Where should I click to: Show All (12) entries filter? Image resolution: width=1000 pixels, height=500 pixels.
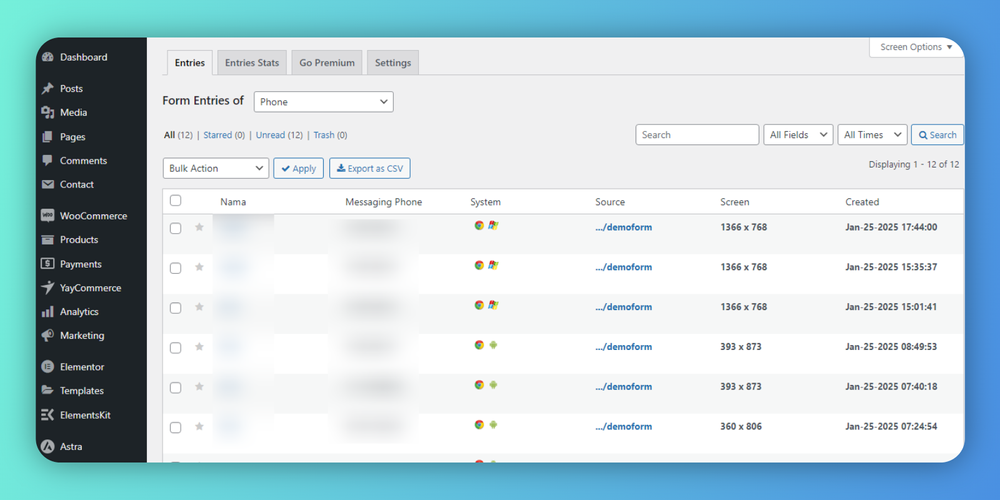[x=178, y=135]
